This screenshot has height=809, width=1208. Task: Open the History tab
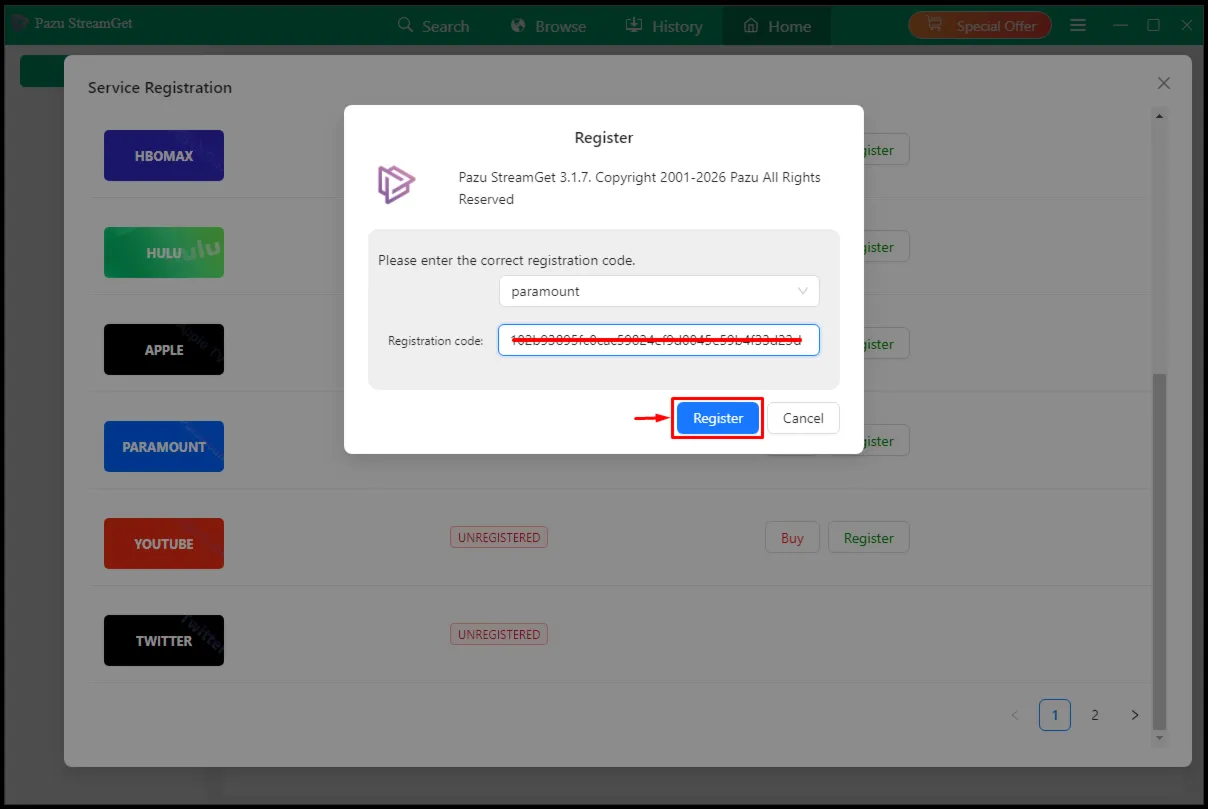[664, 26]
